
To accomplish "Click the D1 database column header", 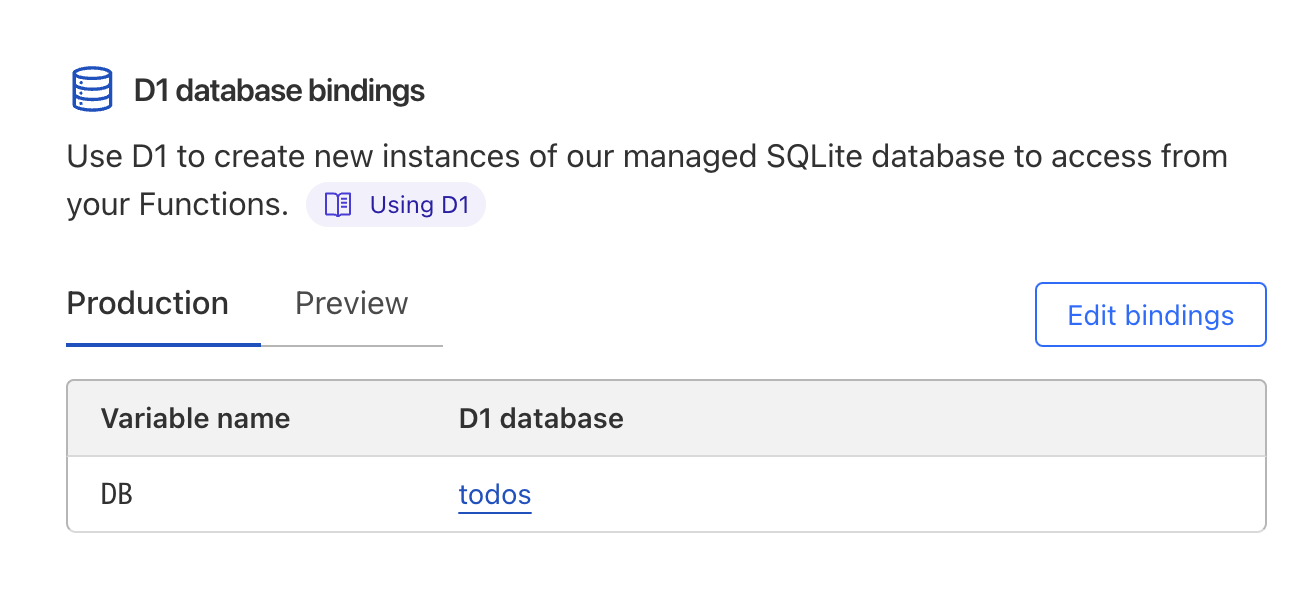I will (x=541, y=418).
